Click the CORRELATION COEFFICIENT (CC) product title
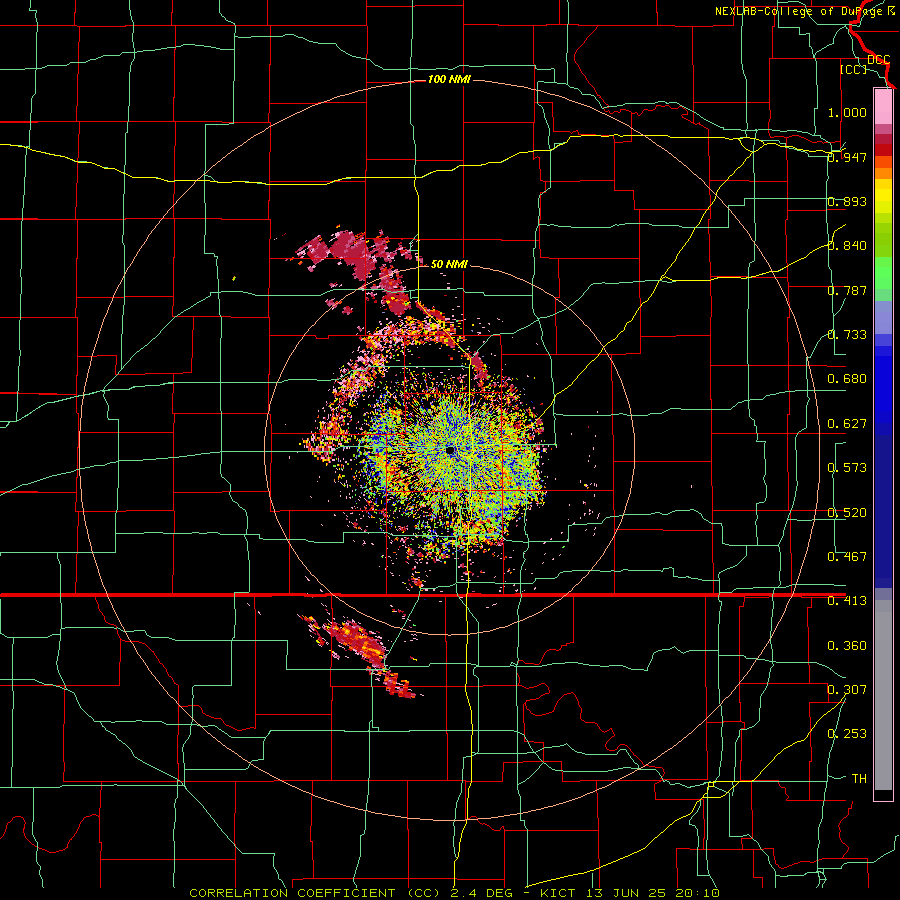 coord(312,893)
